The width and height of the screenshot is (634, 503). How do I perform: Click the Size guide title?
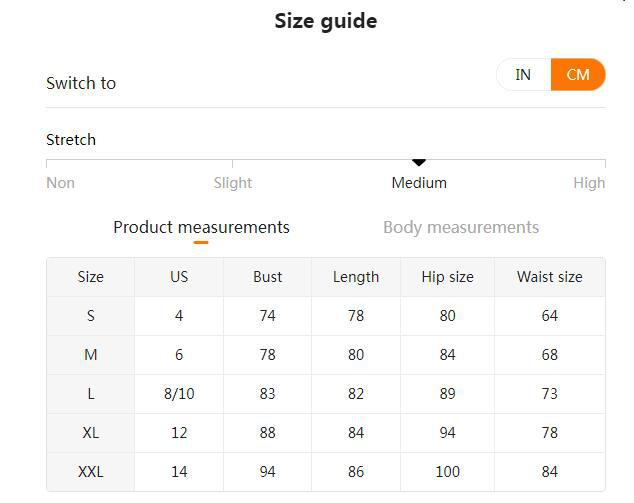click(326, 21)
